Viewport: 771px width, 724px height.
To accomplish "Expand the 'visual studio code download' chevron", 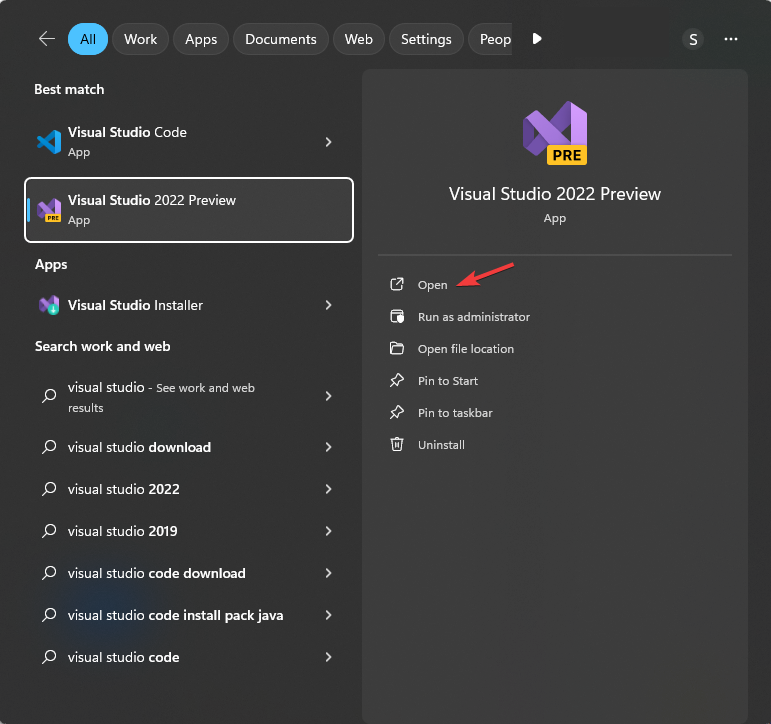I will point(328,573).
